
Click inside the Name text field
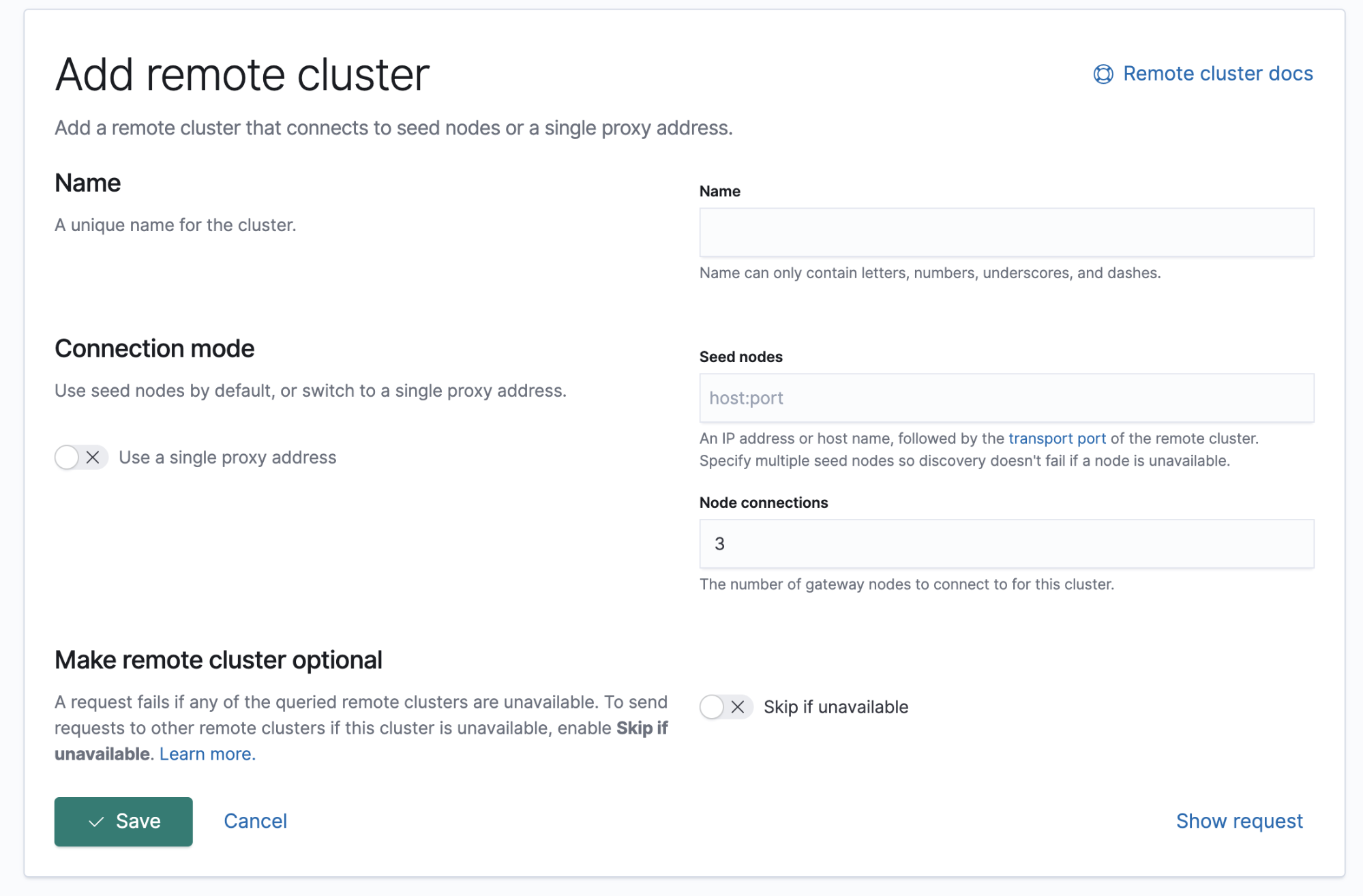pos(1006,232)
